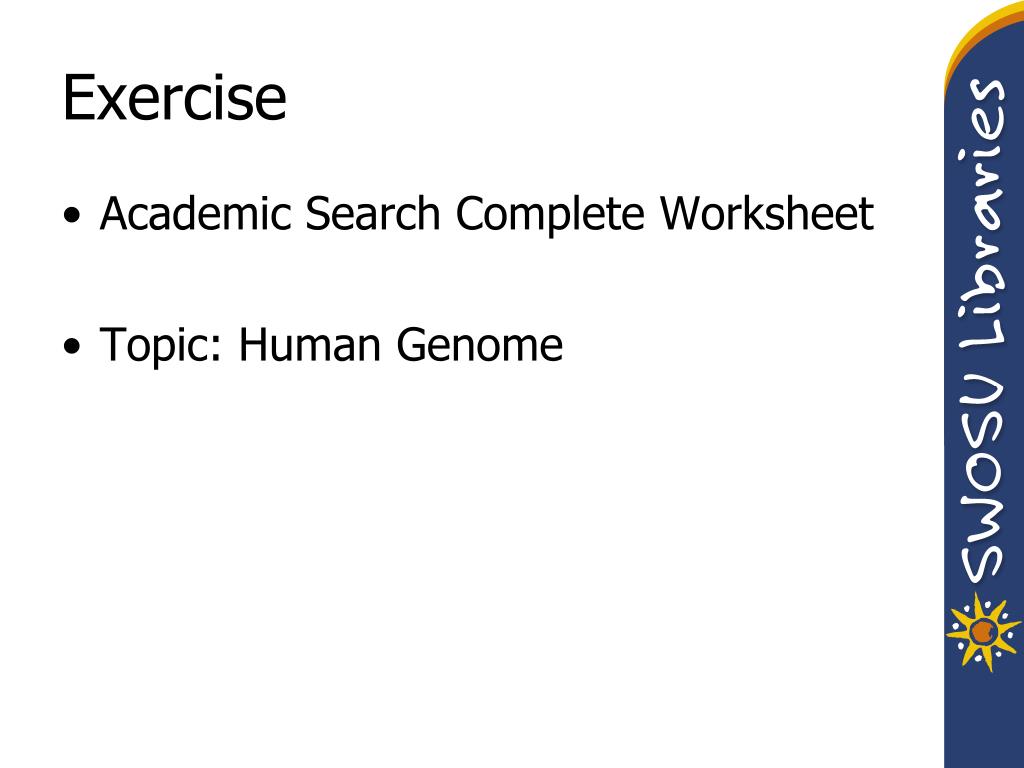
Task: Click the word Academic in first bullet
Action: pos(195,214)
